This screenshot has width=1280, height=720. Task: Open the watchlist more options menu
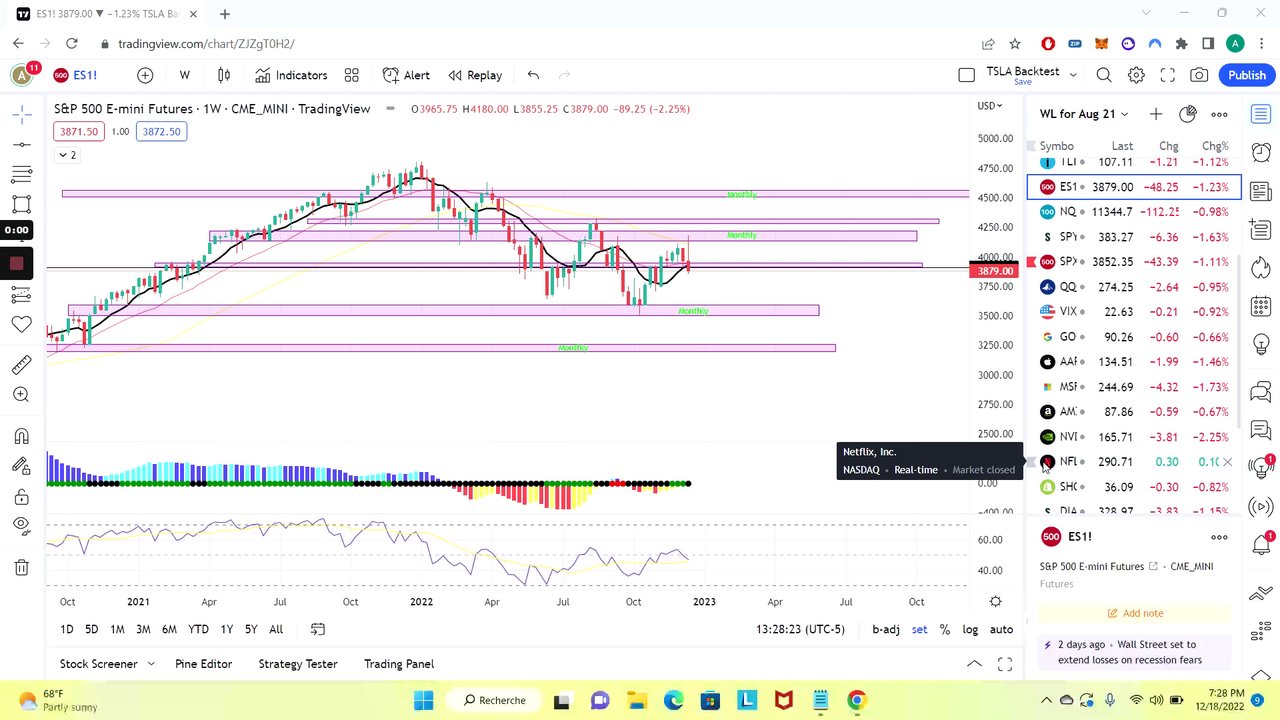tap(1219, 114)
